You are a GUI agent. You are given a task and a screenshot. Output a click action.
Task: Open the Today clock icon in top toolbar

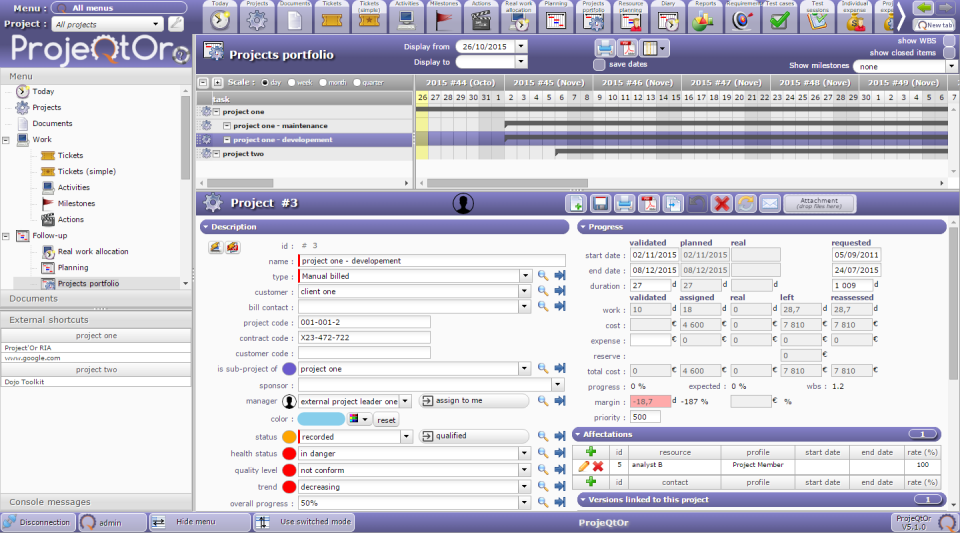[220, 20]
